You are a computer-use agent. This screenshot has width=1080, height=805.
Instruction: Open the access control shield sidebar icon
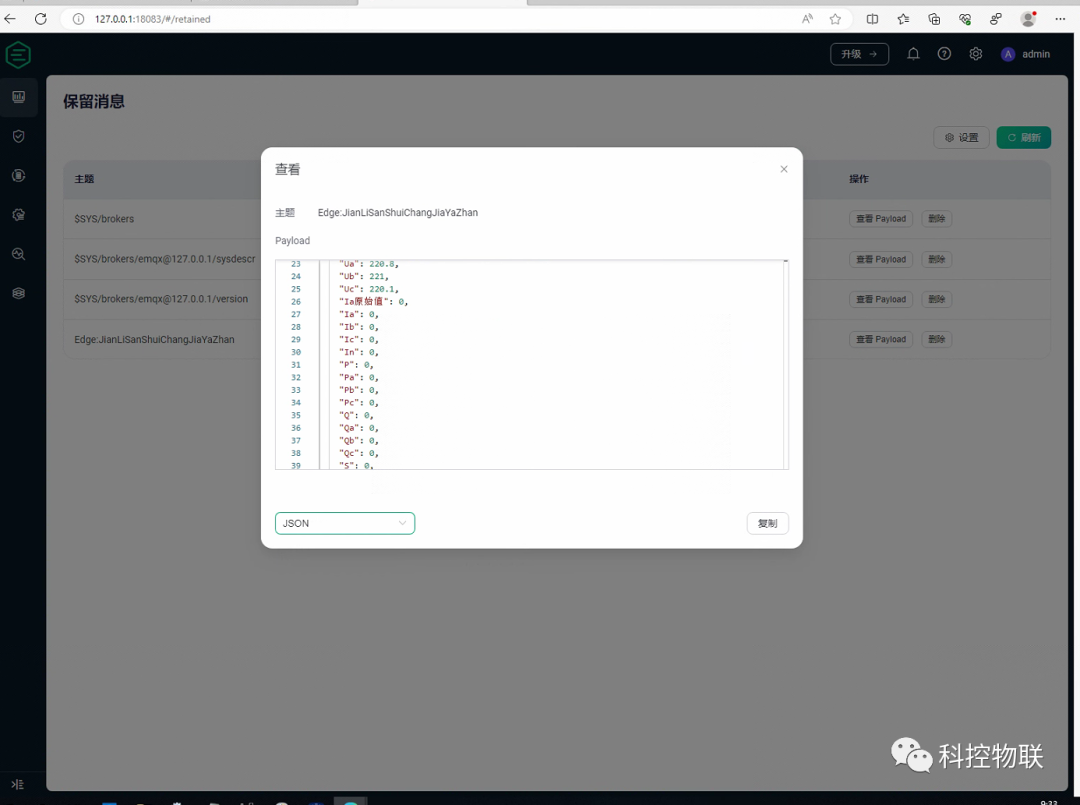[x=19, y=136]
